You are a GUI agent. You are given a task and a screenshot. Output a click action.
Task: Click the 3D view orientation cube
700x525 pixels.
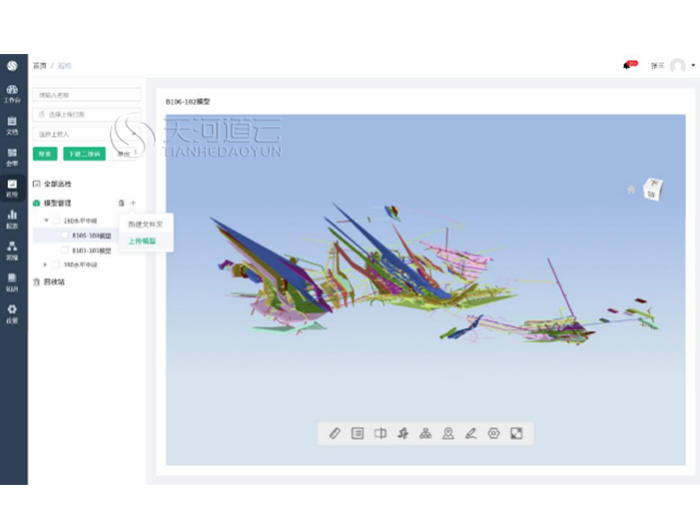pyautogui.click(x=653, y=189)
